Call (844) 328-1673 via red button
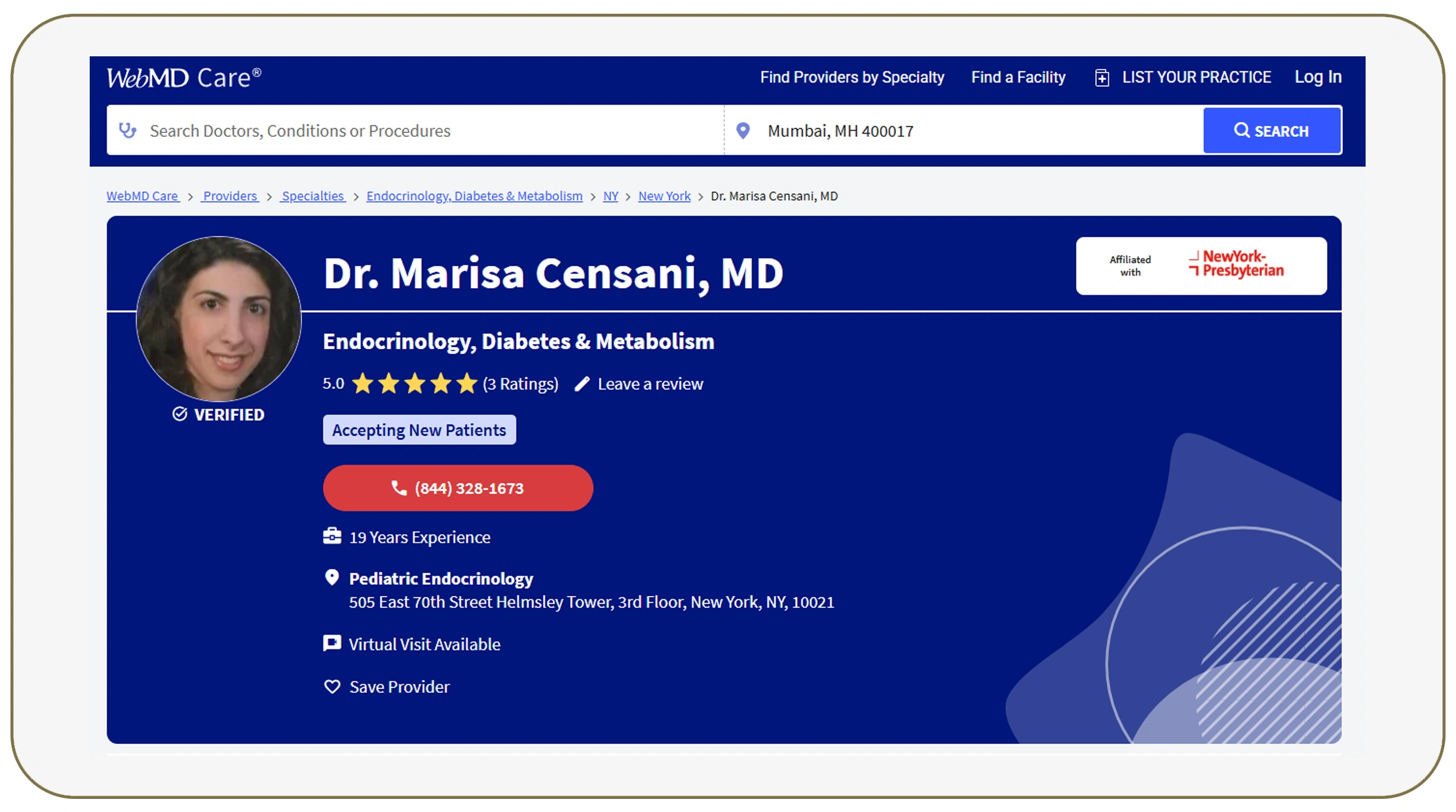Image resolution: width=1456 pixels, height=812 pixels. click(x=458, y=488)
